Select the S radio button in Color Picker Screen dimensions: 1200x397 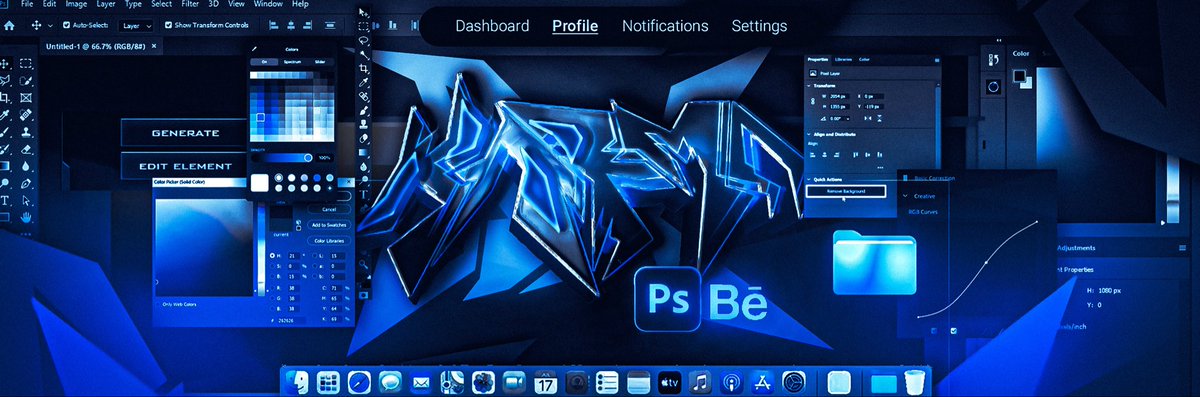[272, 266]
